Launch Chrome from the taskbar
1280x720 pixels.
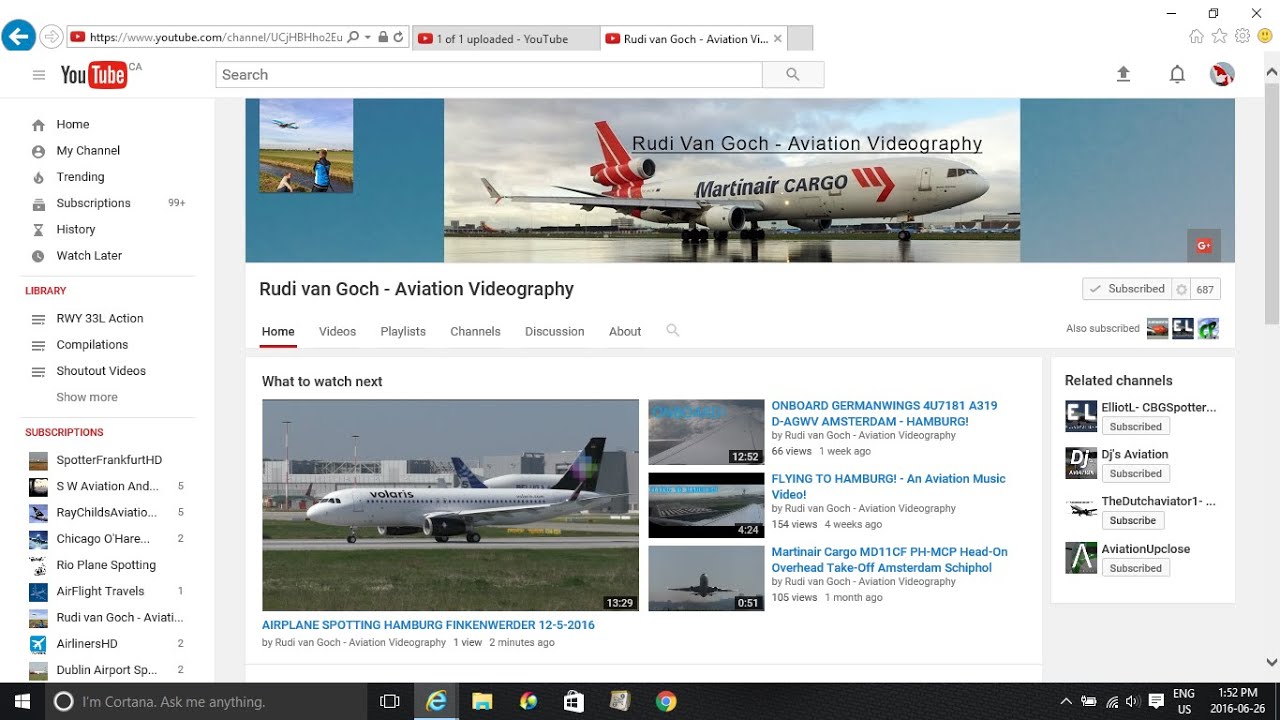point(665,702)
